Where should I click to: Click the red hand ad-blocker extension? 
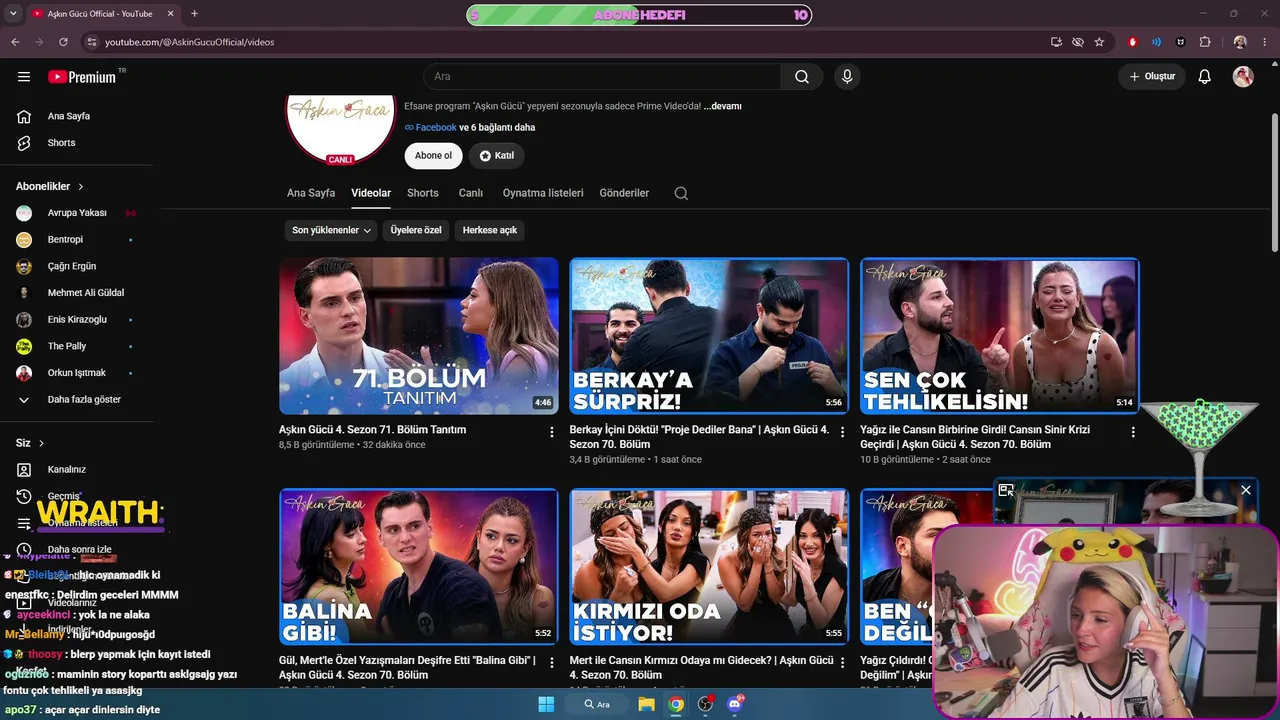click(1133, 42)
